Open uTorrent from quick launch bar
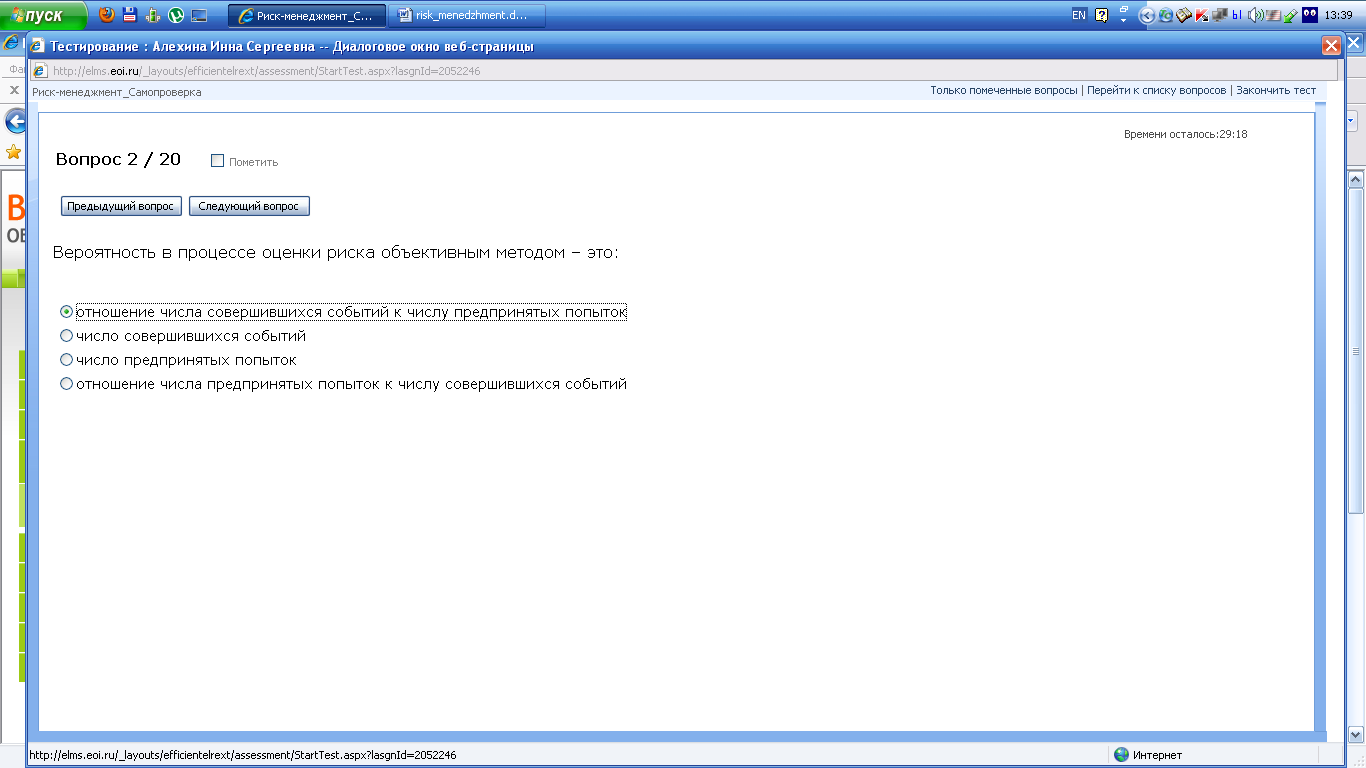Viewport: 1366px width, 768px height. [176, 15]
